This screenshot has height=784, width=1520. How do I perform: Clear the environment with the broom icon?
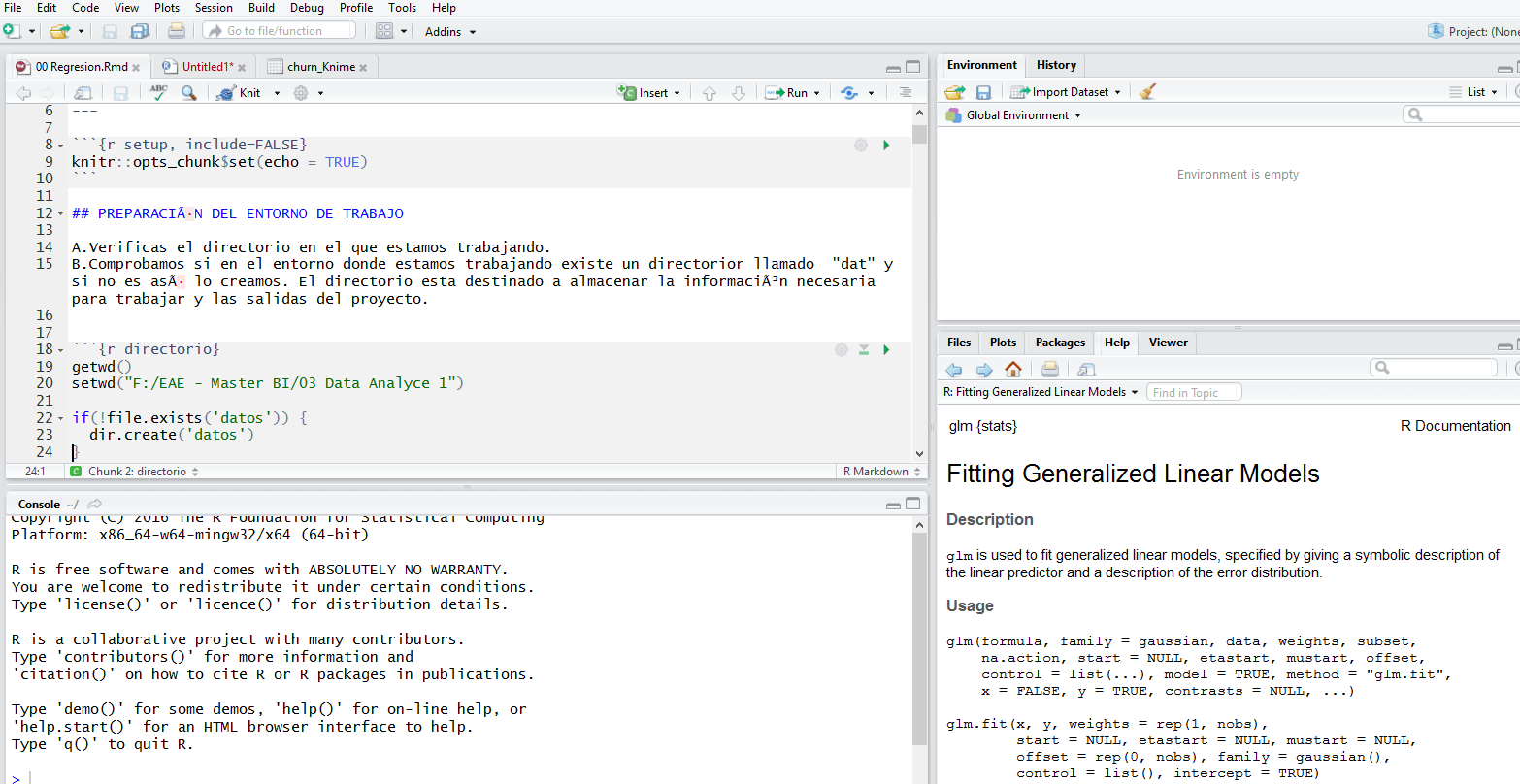1147,92
